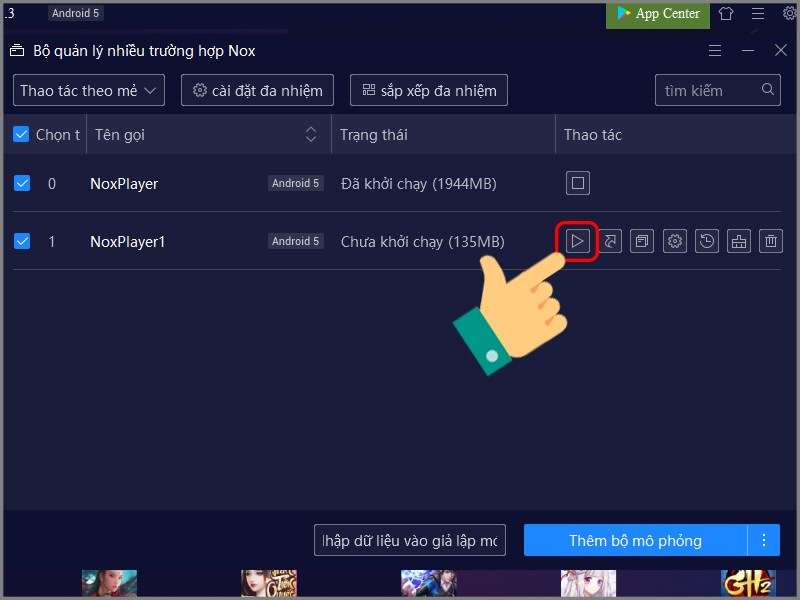Screen dimensions: 800x600
Task: Clean up NoxPlayer1 instance data
Action: point(738,241)
